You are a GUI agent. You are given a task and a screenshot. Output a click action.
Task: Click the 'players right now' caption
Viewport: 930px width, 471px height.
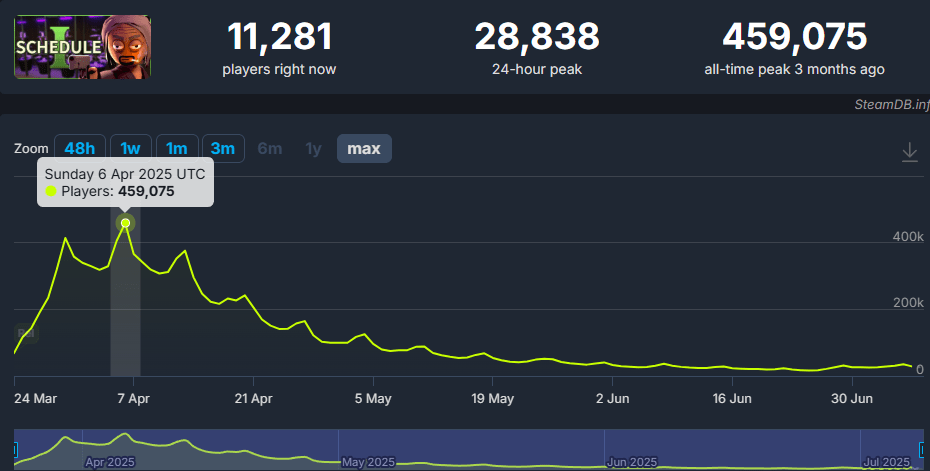pyautogui.click(x=279, y=69)
